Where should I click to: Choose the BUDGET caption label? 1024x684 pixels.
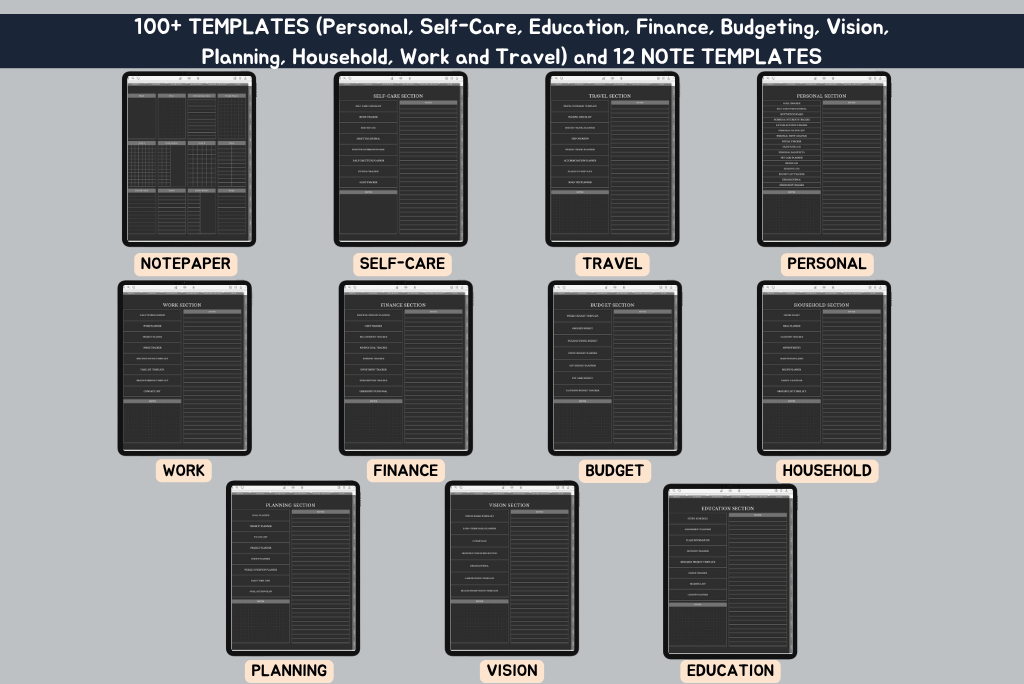point(615,470)
